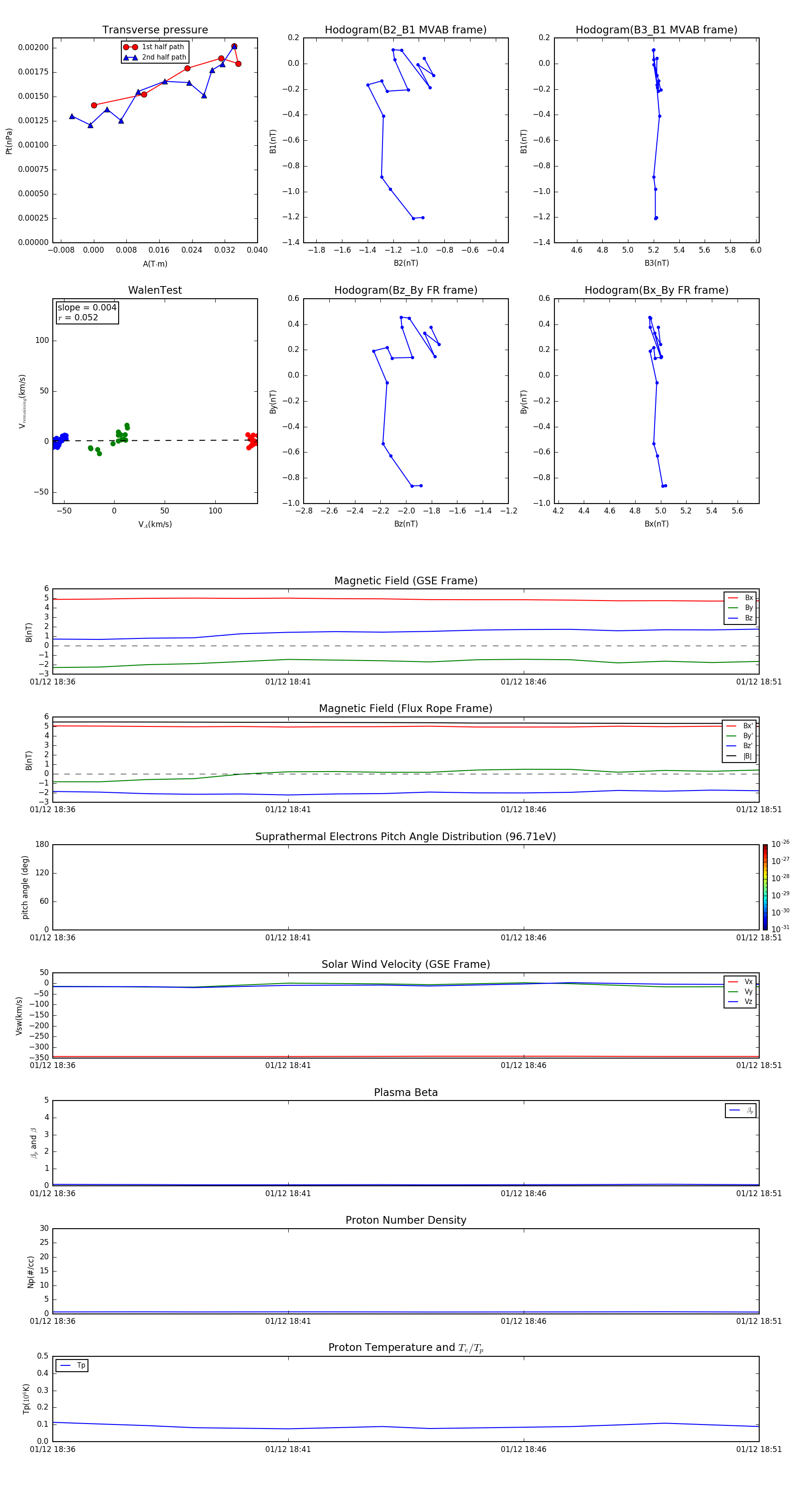Click the 'Transverse pressure' plot title
Viewport: 812px width, 1489px height.
pos(155,30)
